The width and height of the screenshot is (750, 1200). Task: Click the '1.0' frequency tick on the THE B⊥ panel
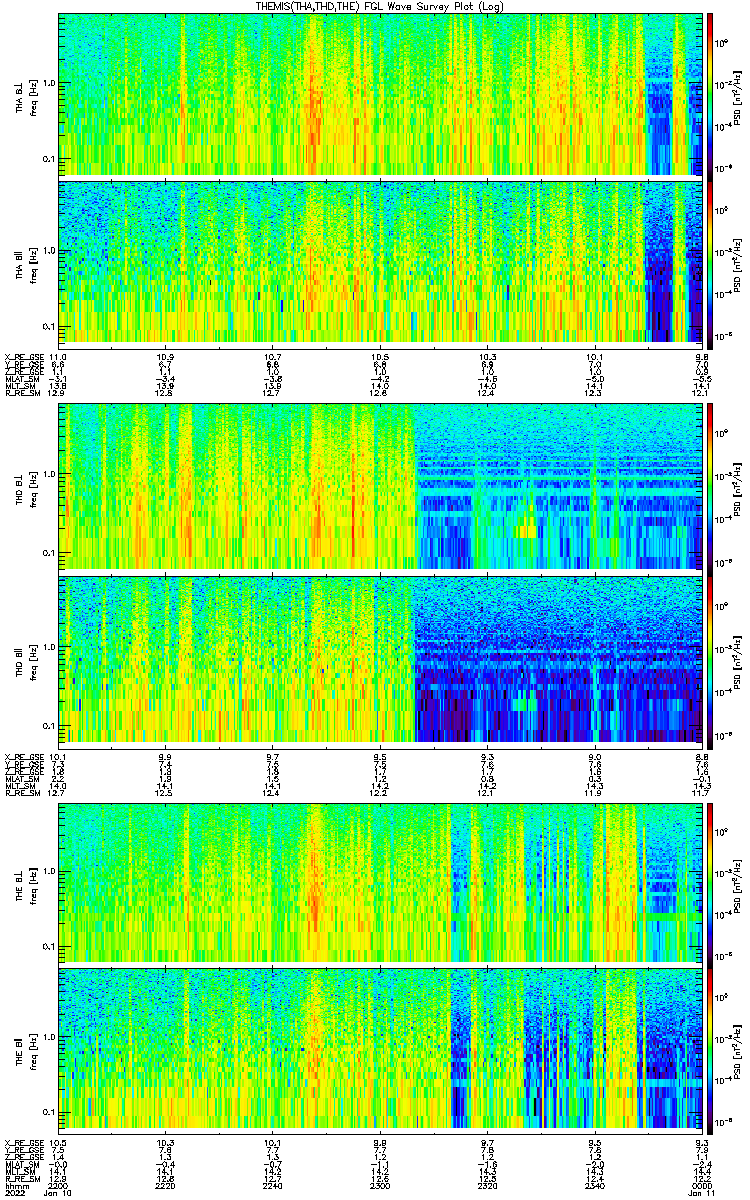pyautogui.click(x=49, y=872)
